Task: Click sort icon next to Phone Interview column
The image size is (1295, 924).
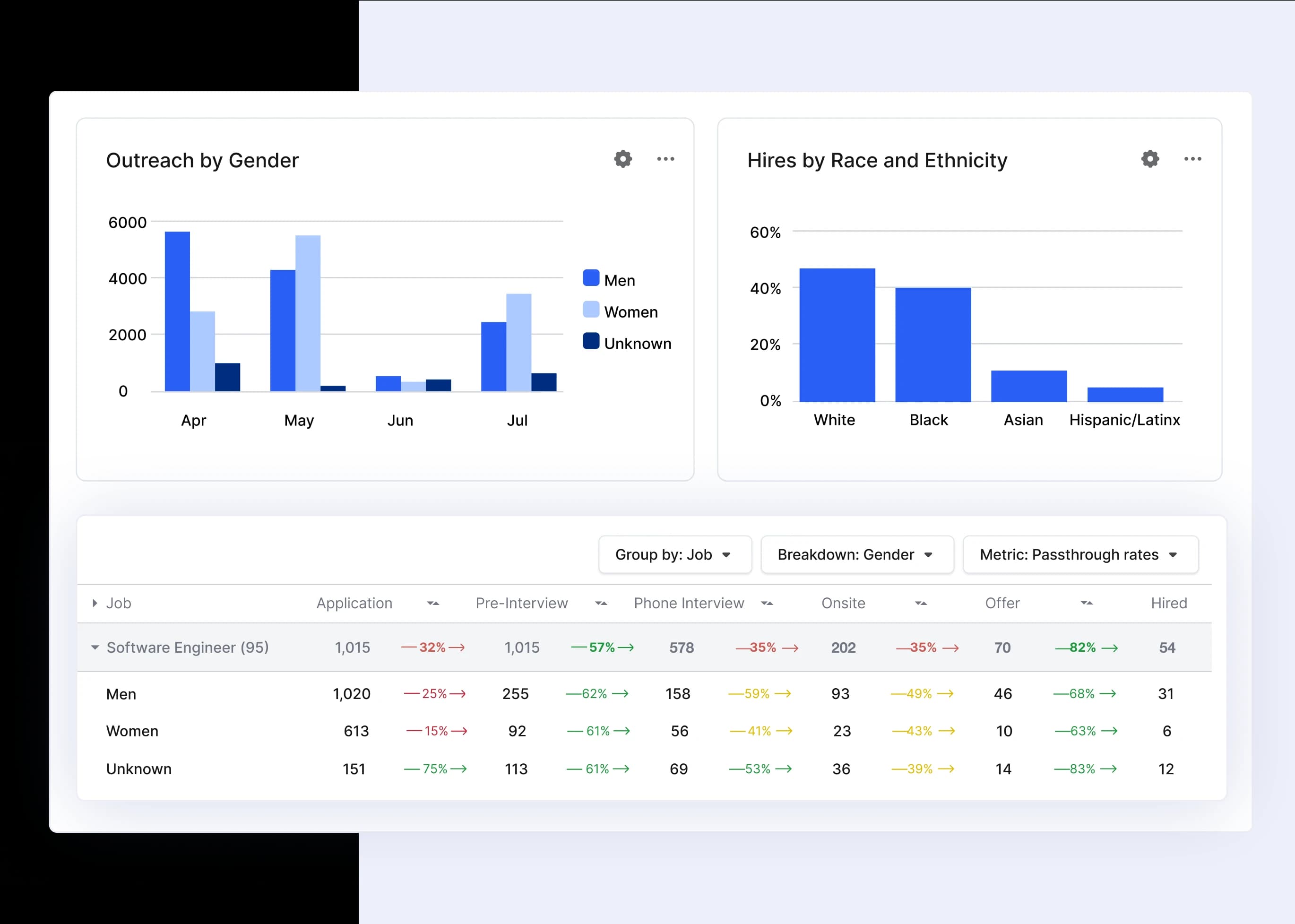Action: pyautogui.click(x=767, y=603)
